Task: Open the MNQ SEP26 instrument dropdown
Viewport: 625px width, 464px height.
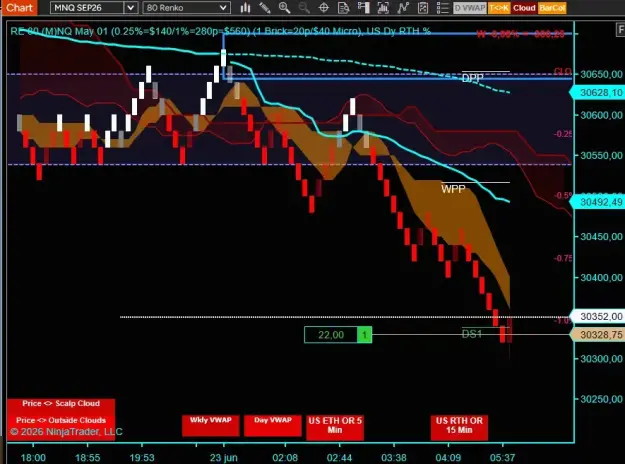Action: coord(130,8)
